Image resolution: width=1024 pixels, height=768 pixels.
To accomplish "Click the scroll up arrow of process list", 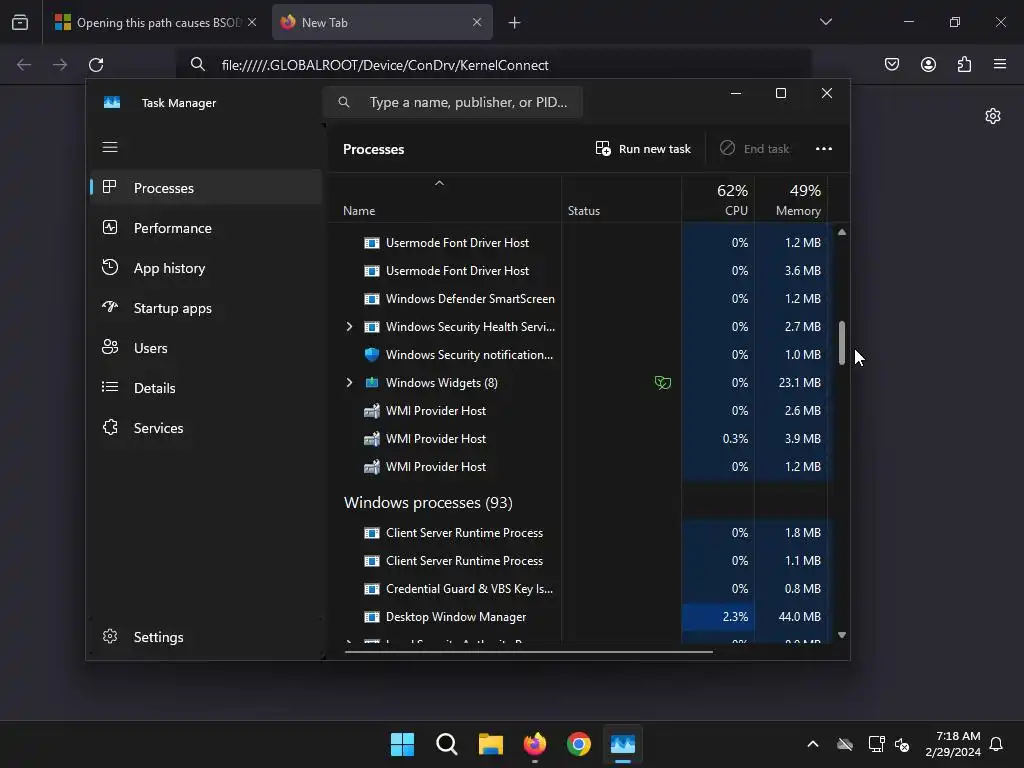I will click(842, 232).
